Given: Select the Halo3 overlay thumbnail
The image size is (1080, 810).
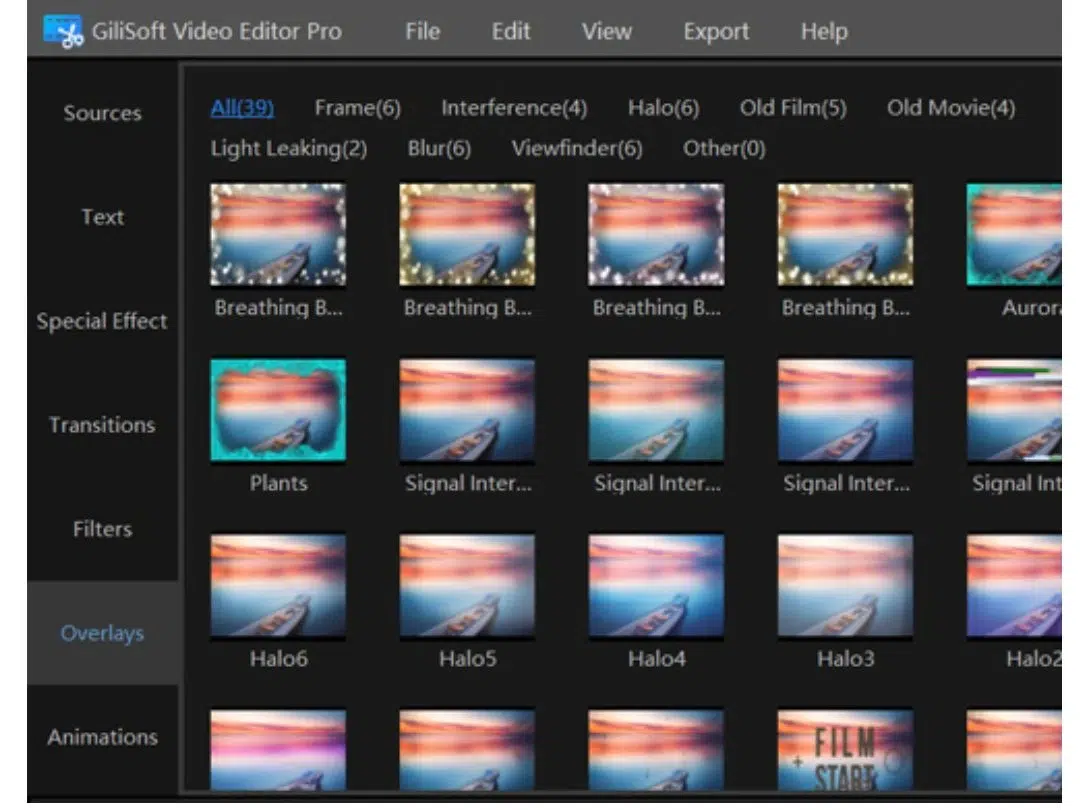Looking at the screenshot, I should pos(845,585).
